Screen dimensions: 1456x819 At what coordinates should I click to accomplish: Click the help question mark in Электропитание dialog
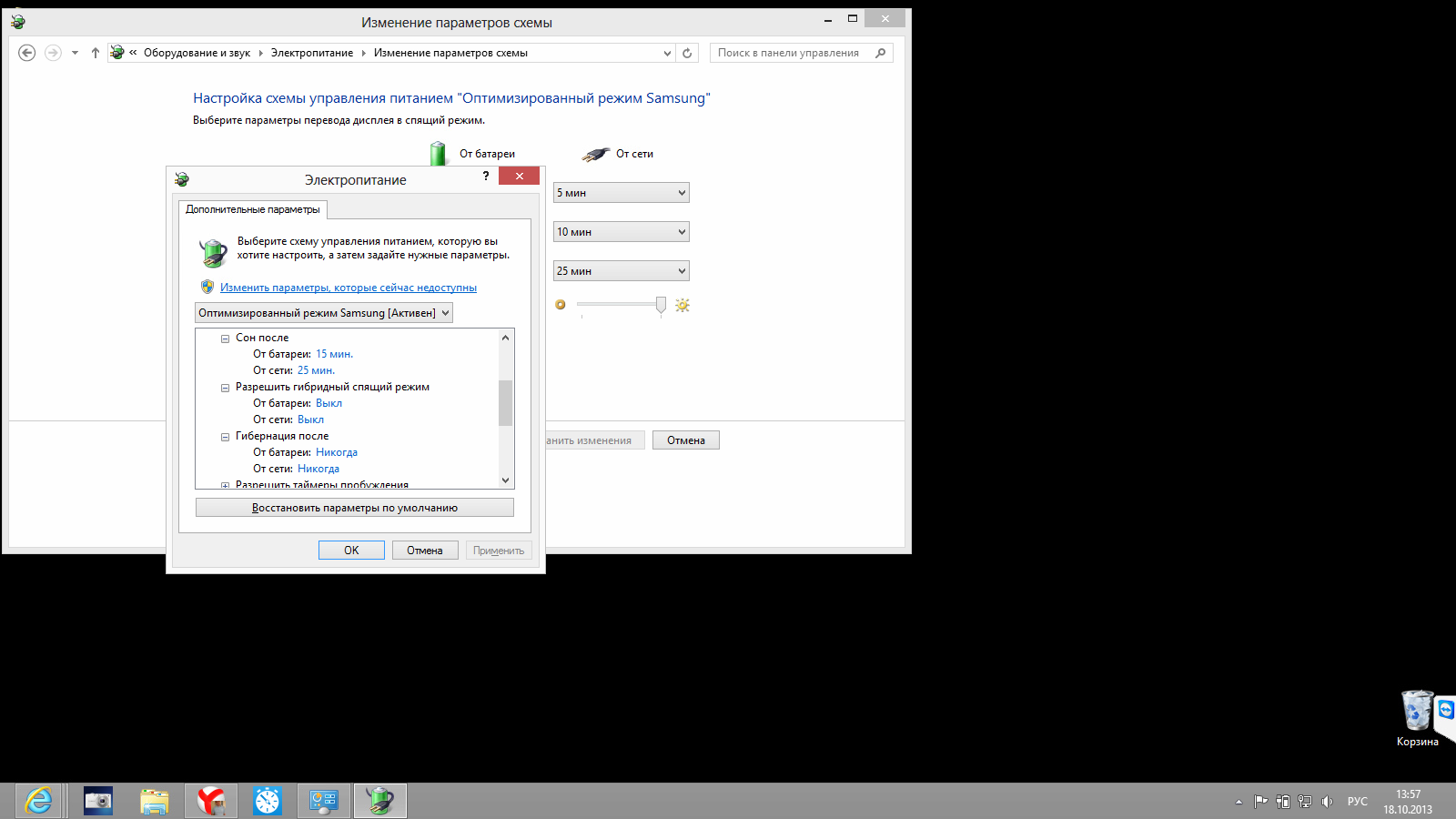(486, 177)
